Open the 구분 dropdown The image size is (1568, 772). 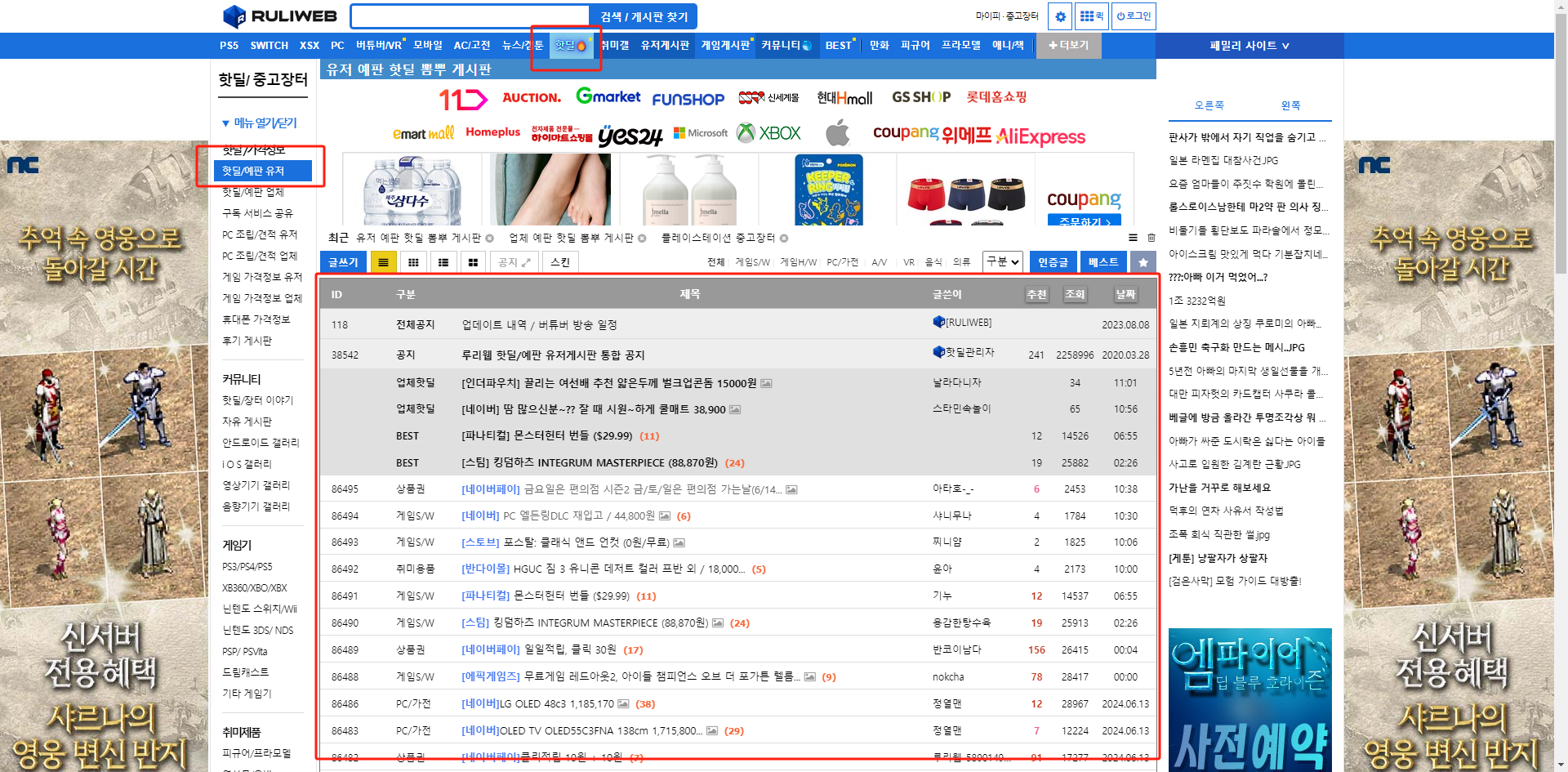click(x=1002, y=262)
